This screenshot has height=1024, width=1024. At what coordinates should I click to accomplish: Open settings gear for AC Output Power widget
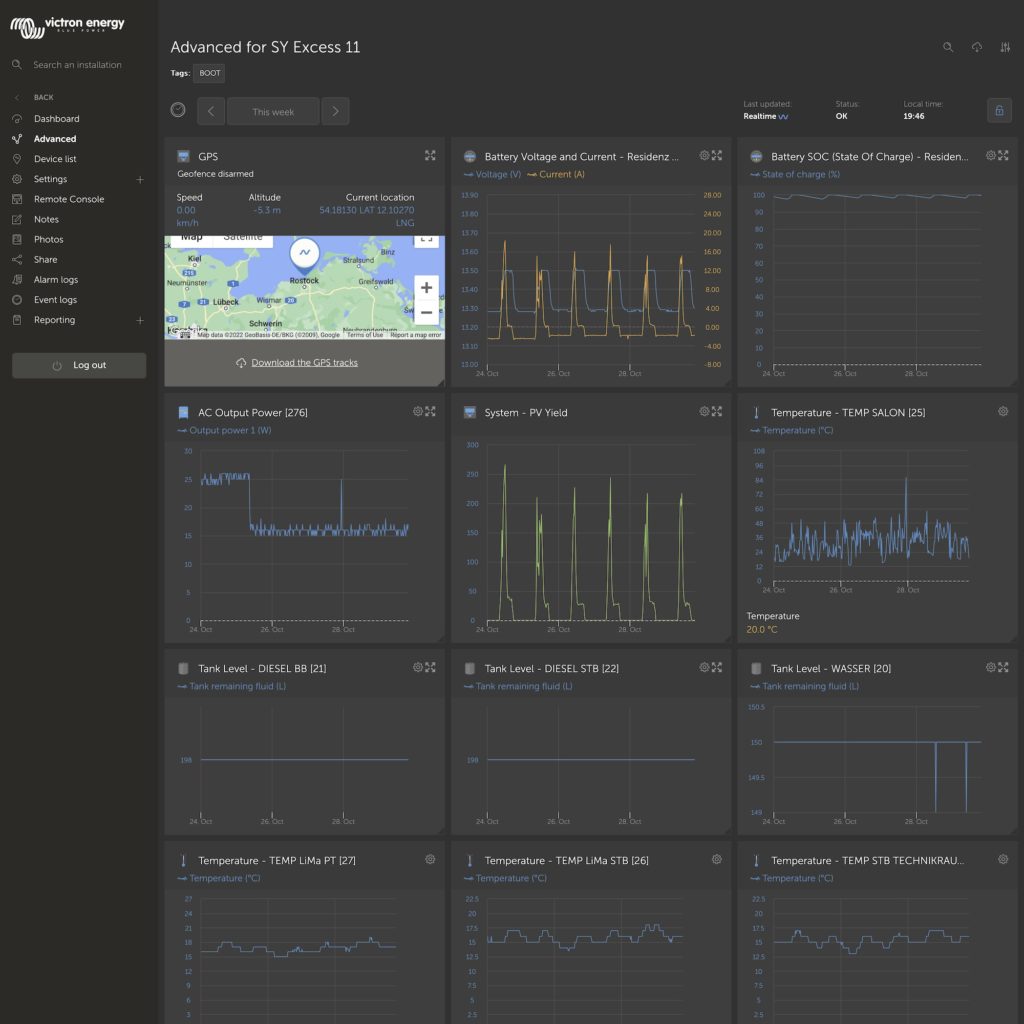pos(418,411)
